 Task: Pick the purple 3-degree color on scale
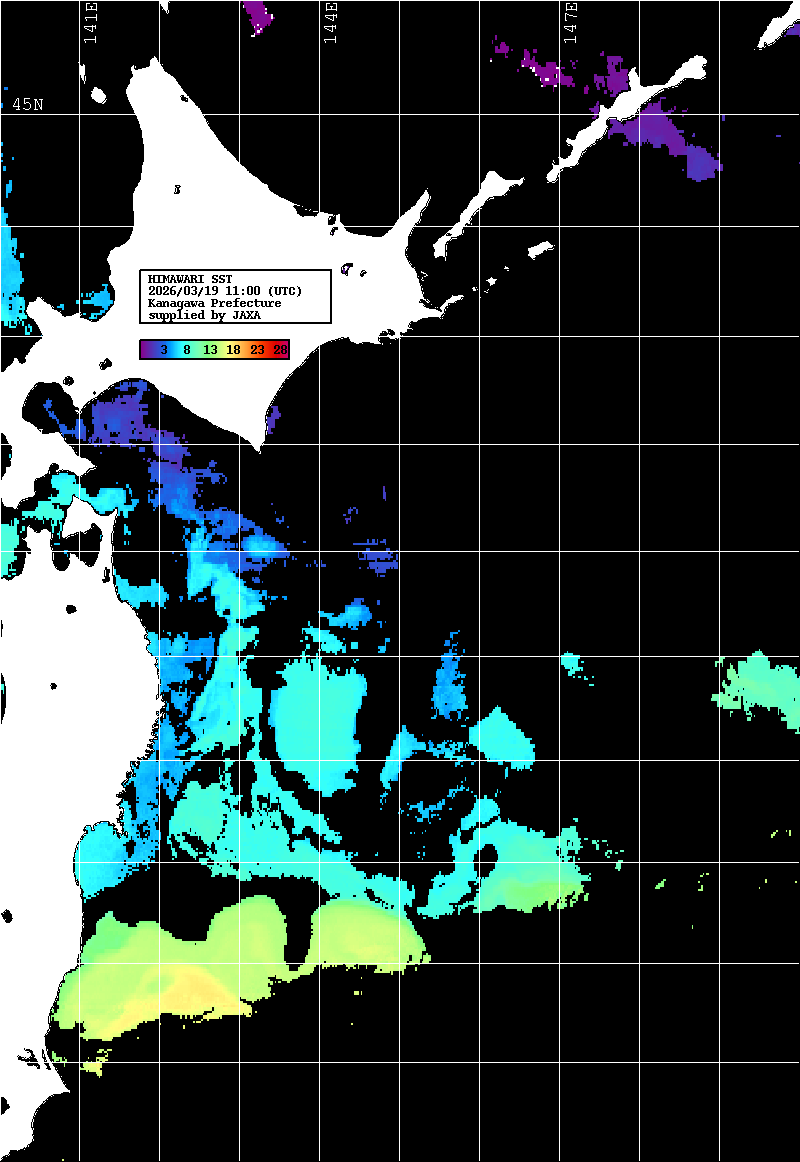[x=162, y=349]
